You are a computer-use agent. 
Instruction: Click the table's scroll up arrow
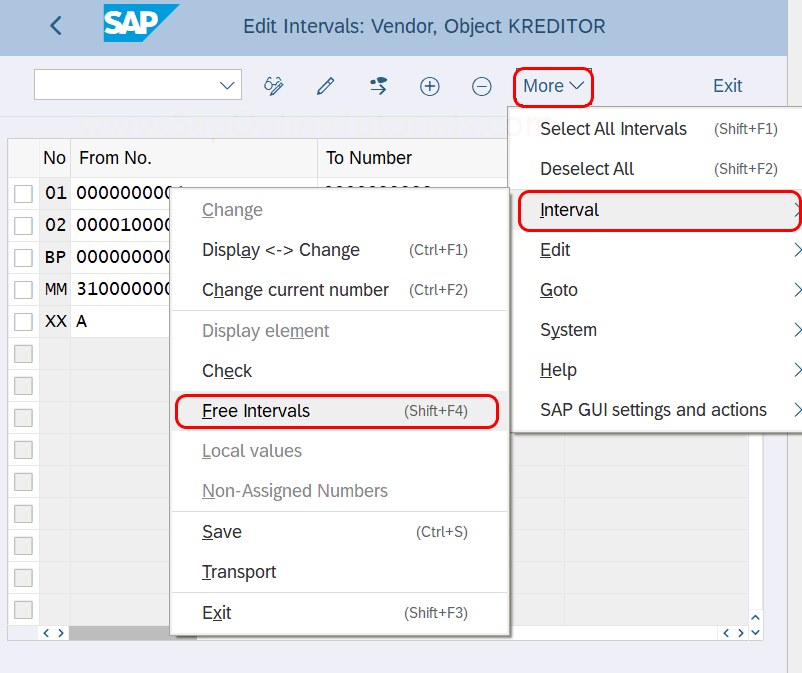755,618
